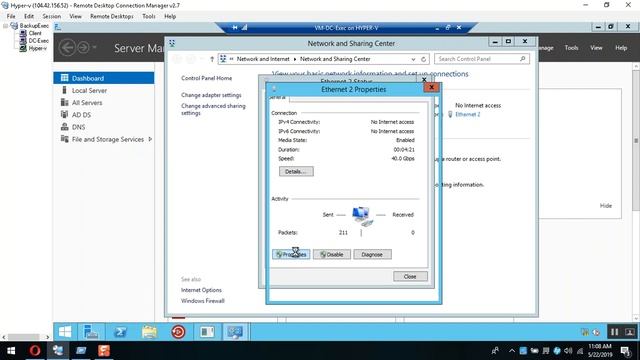
Task: Open the Session menu
Action: coord(51,16)
